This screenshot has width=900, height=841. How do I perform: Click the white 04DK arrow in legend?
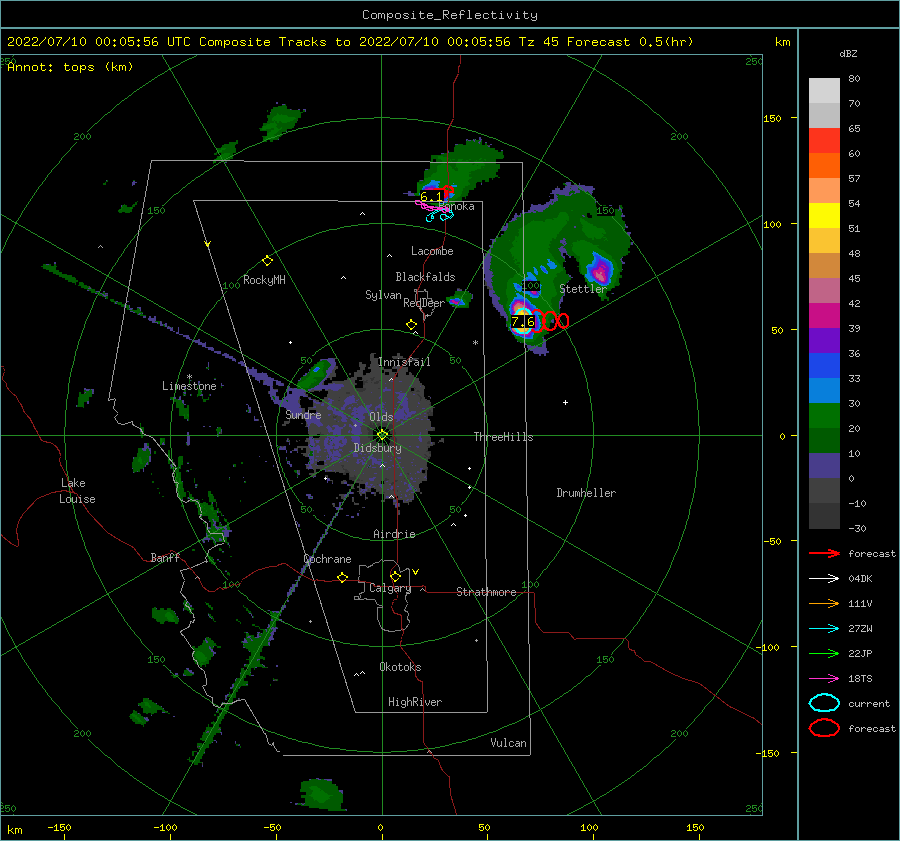point(824,579)
